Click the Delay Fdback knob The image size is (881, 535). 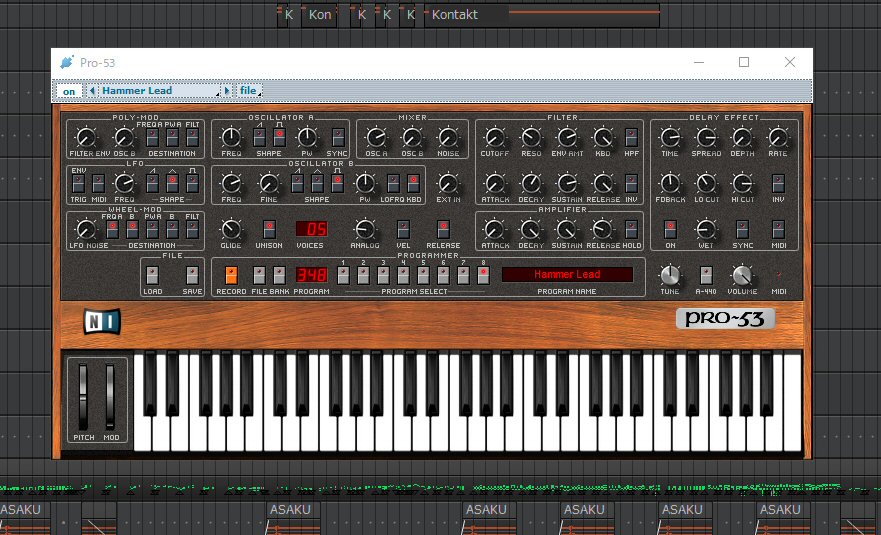[x=670, y=184]
